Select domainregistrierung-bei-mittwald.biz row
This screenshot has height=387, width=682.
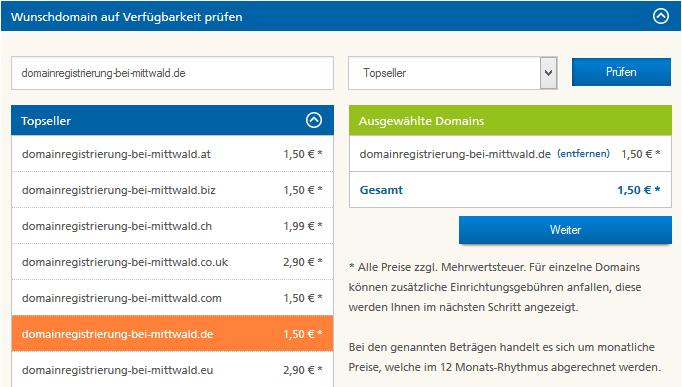pyautogui.click(x=172, y=190)
